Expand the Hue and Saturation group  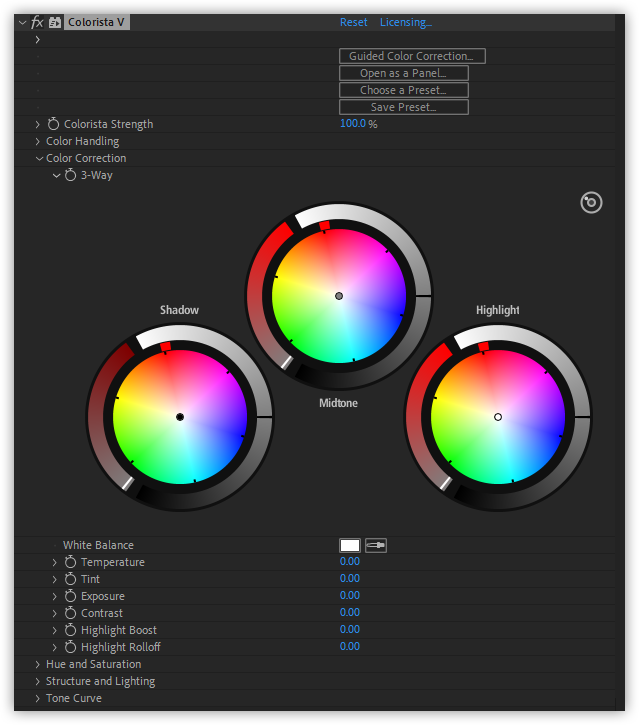coord(37,665)
